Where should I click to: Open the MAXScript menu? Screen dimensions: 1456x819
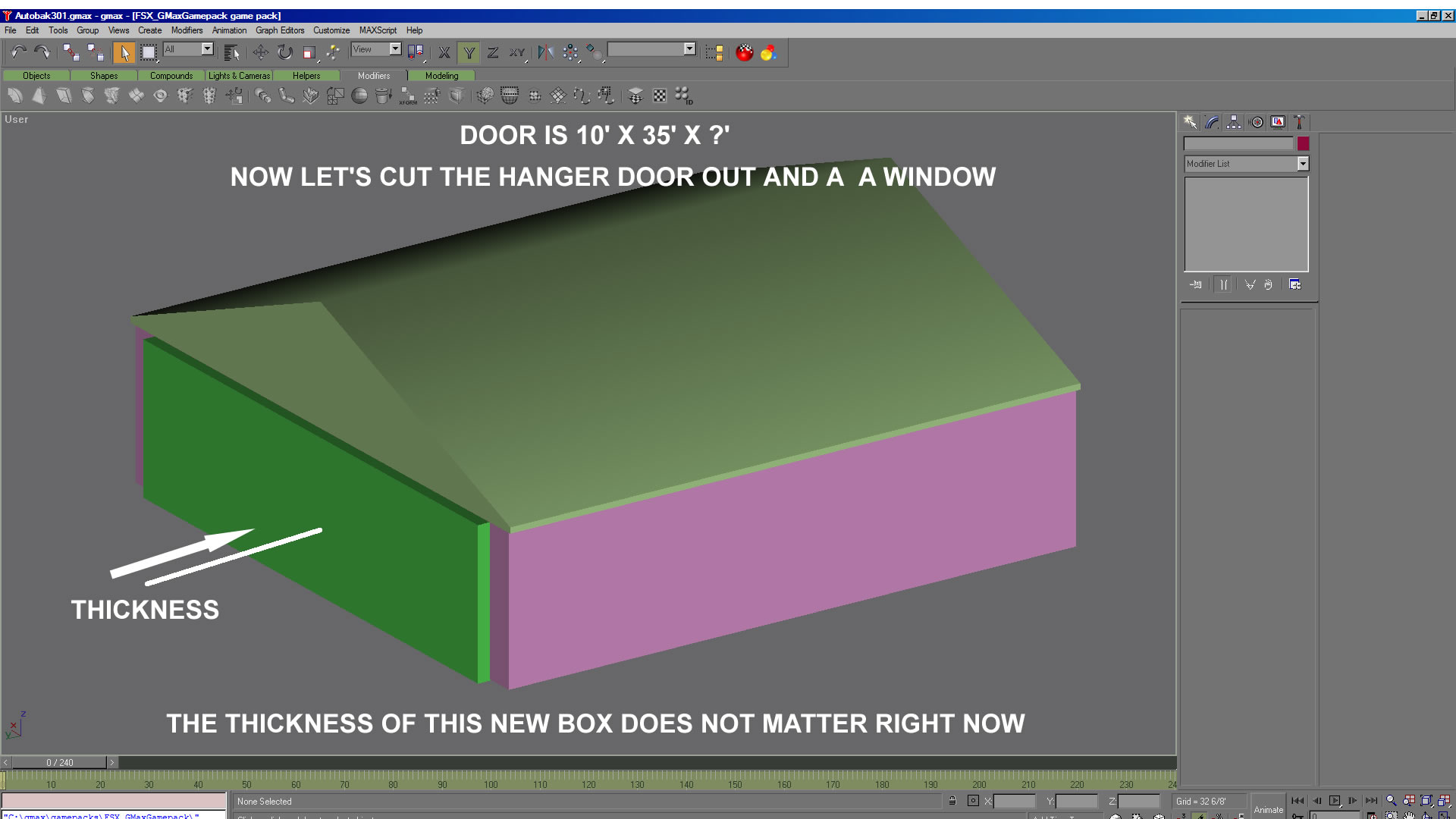click(378, 30)
